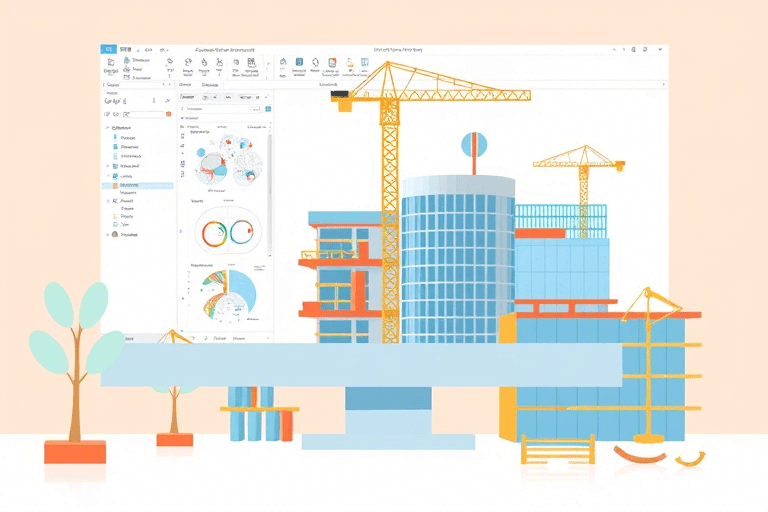Collapse the topmost node in the navigation tree
Viewport: 768px width, 512px height.
[108, 128]
